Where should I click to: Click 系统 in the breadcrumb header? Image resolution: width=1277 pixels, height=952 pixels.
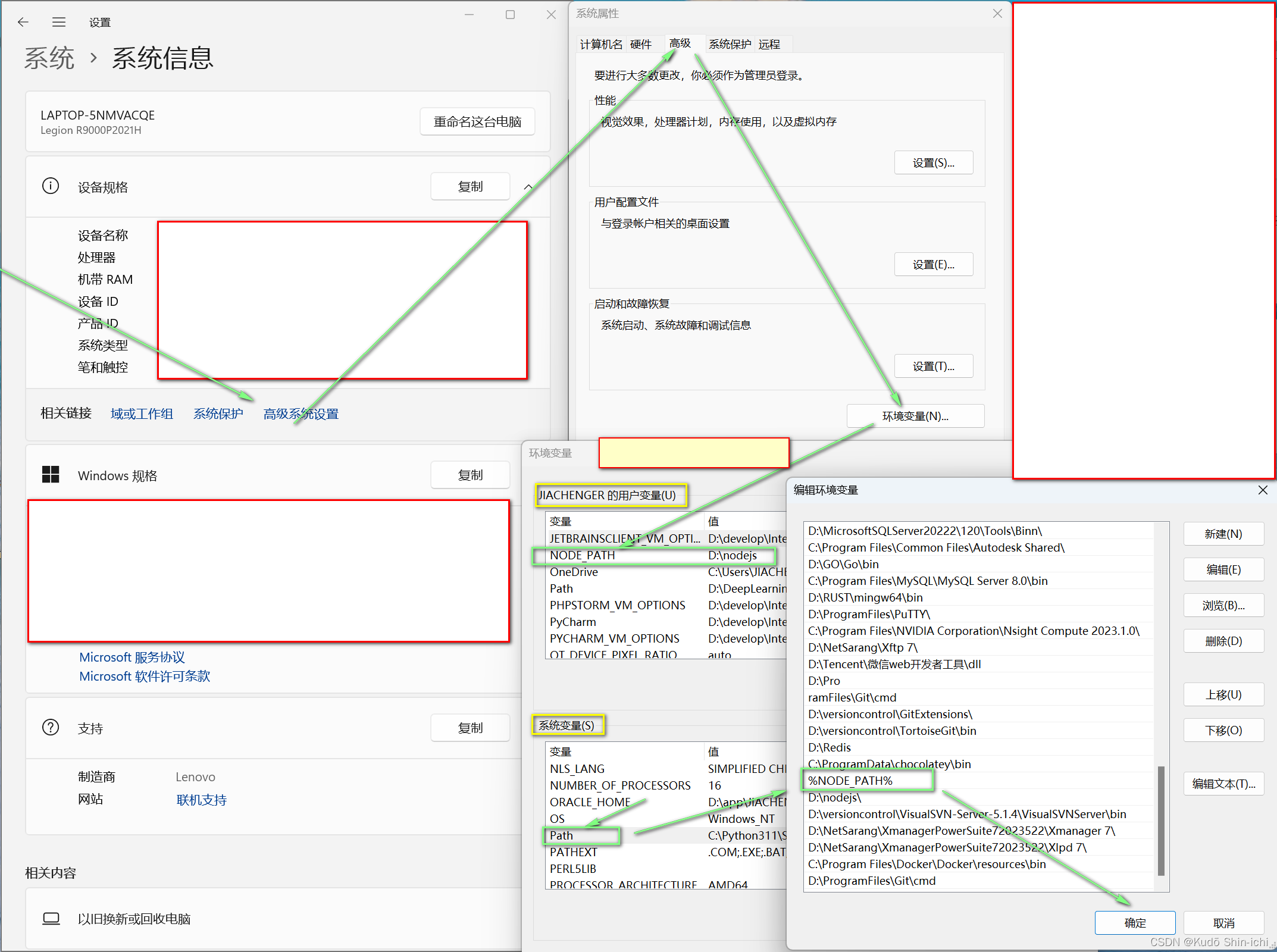(49, 58)
